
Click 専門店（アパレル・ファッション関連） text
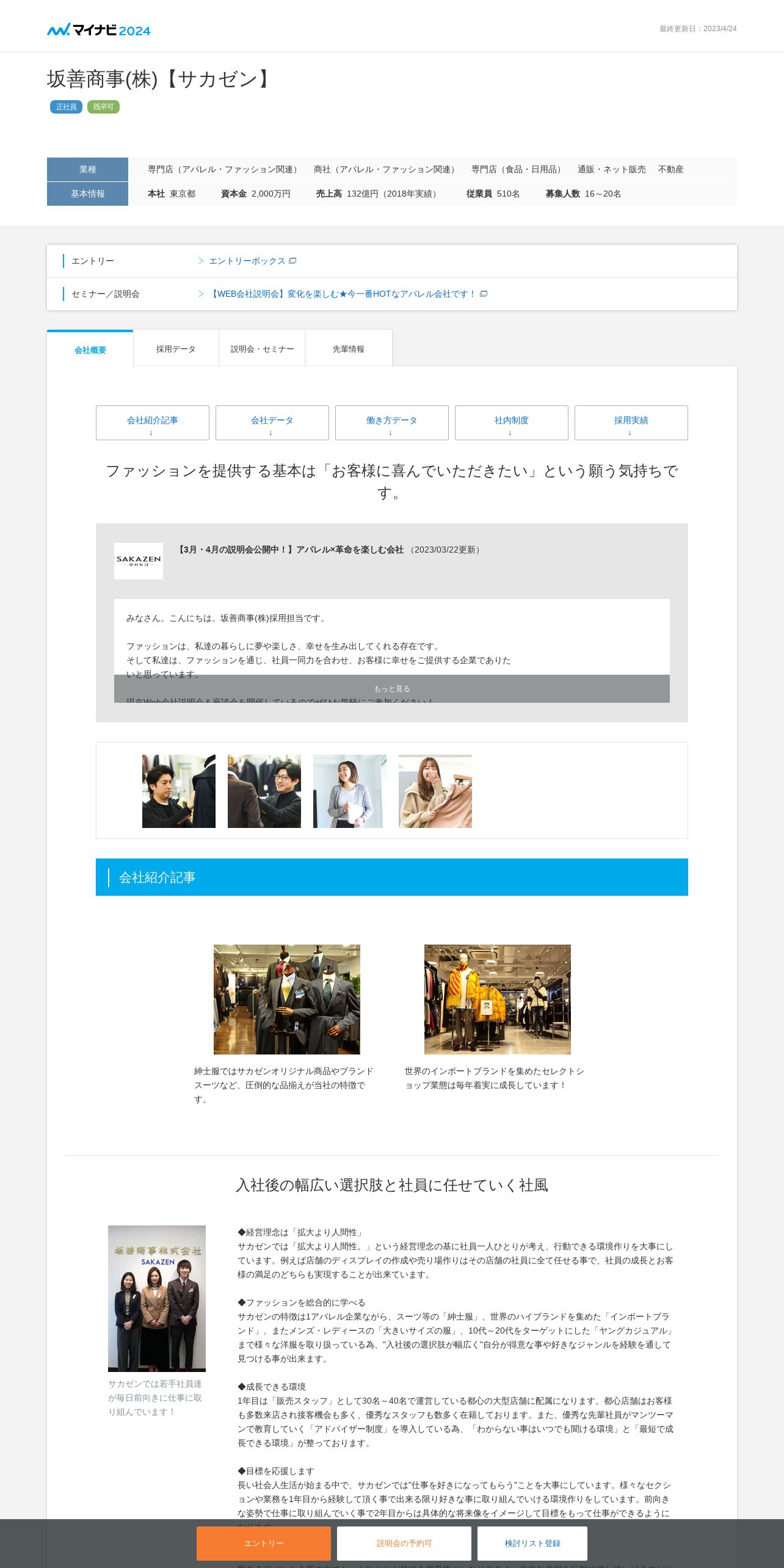pos(225,169)
